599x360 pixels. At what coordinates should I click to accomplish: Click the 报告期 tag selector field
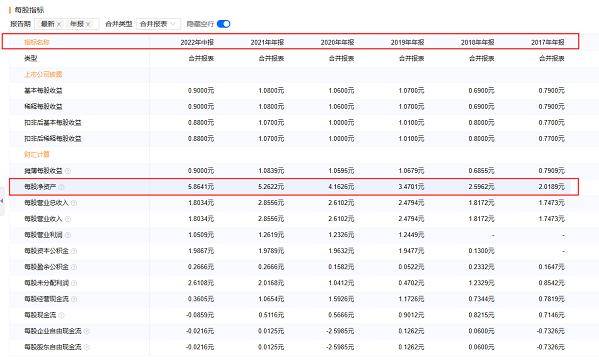pyautogui.click(x=66, y=24)
